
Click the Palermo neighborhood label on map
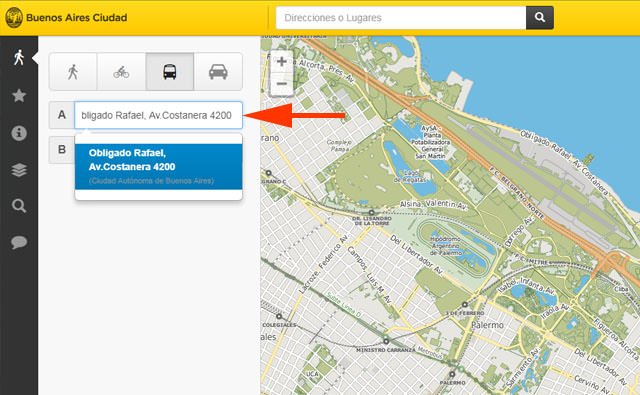(x=487, y=325)
